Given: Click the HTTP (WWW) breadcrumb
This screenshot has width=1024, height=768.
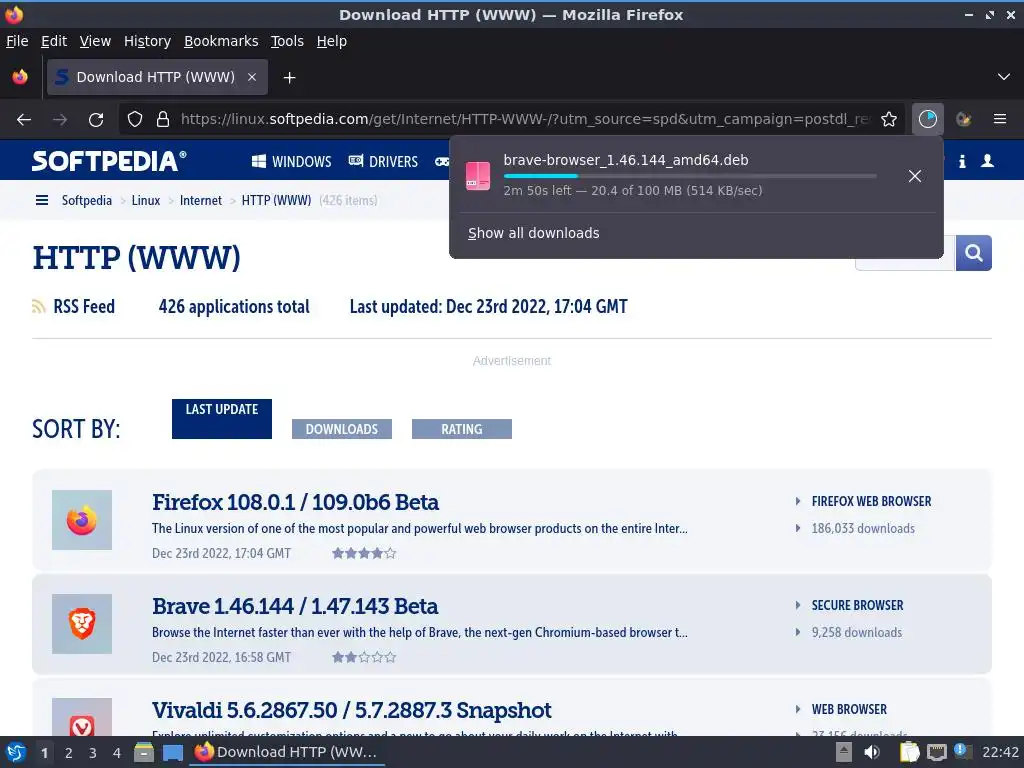Looking at the screenshot, I should tap(276, 200).
